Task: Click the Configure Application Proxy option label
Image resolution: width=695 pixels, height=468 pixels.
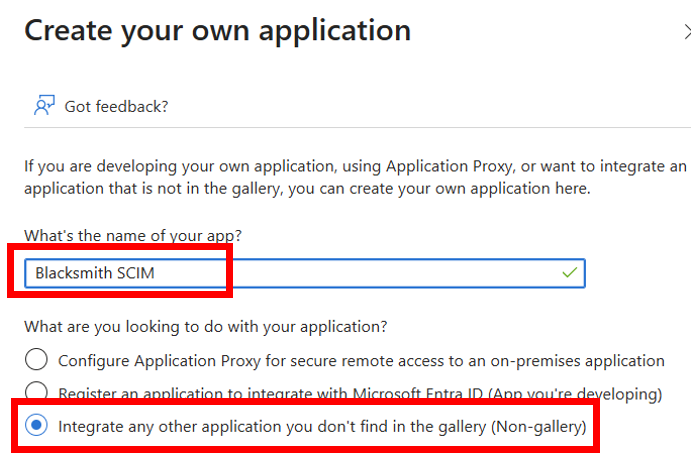Action: pos(361,361)
